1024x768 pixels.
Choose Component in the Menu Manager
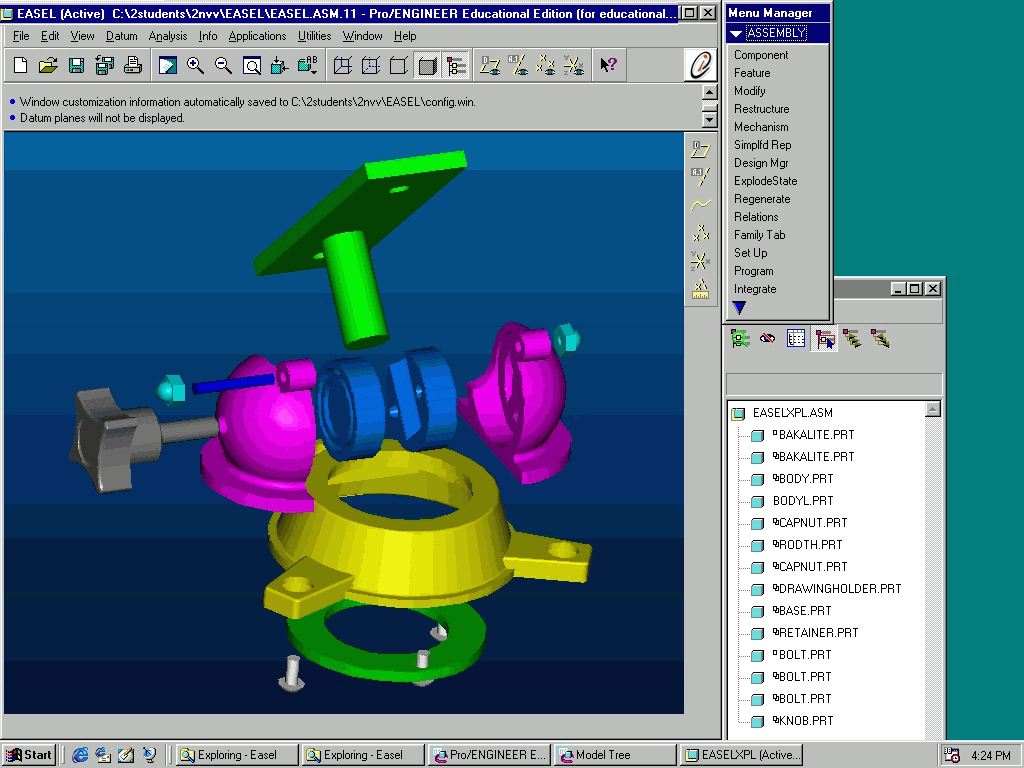[x=761, y=55]
